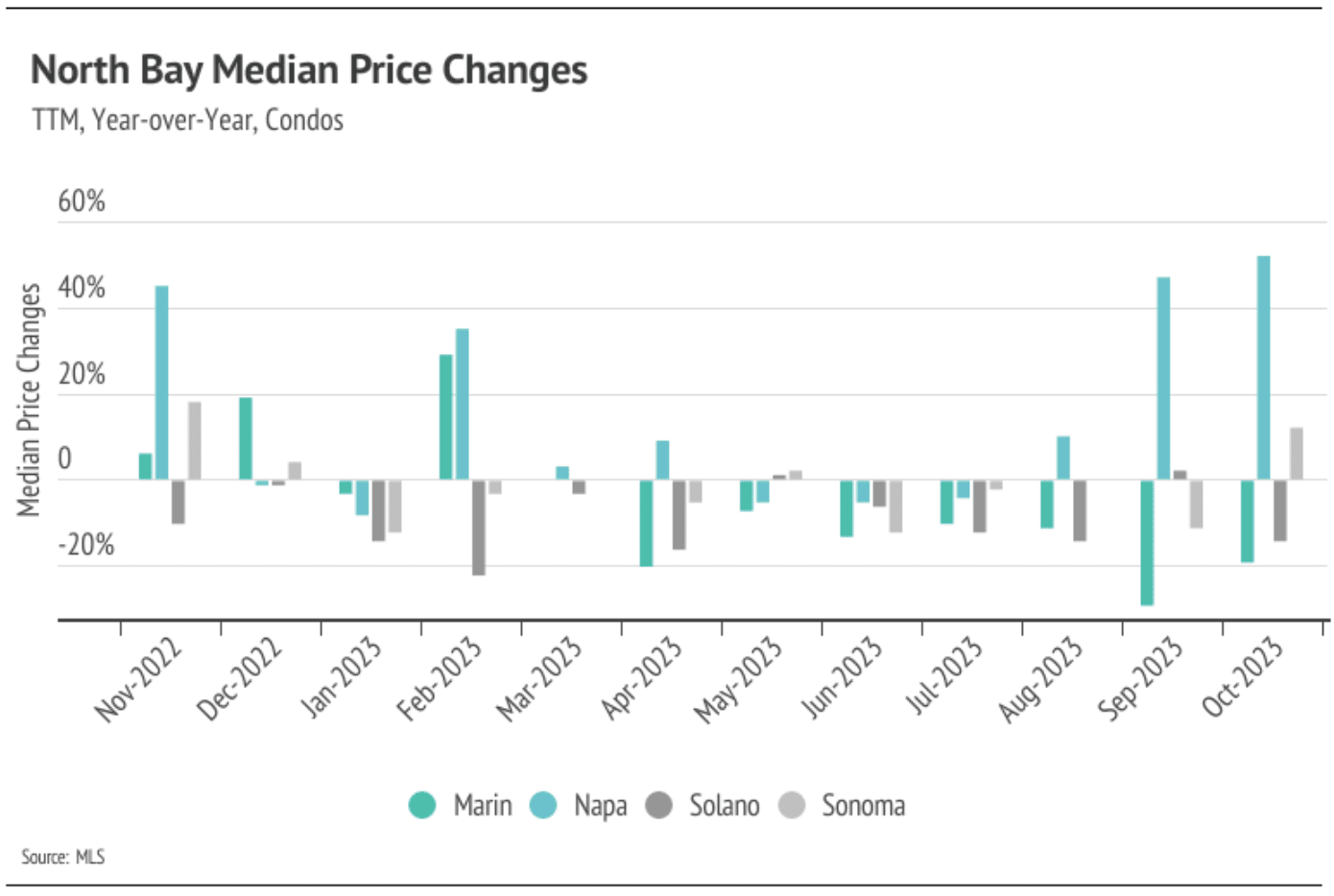This screenshot has height=896, width=1334.
Task: Click the Napa legend color dot
Action: point(543,805)
